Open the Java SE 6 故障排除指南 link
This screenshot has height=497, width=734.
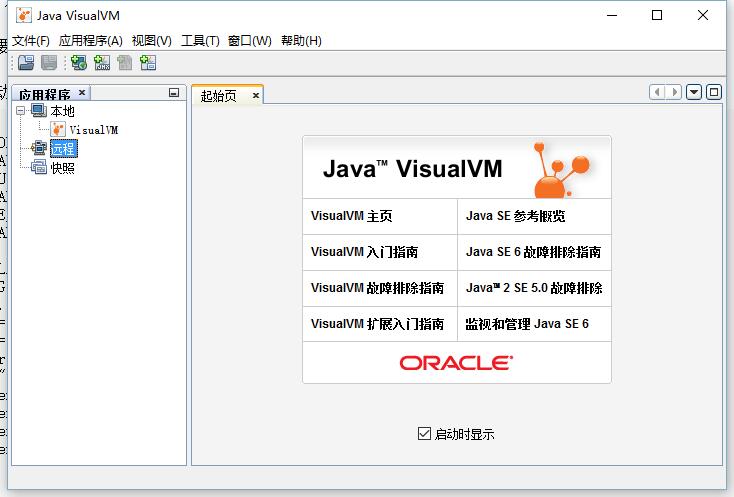[x=533, y=252]
